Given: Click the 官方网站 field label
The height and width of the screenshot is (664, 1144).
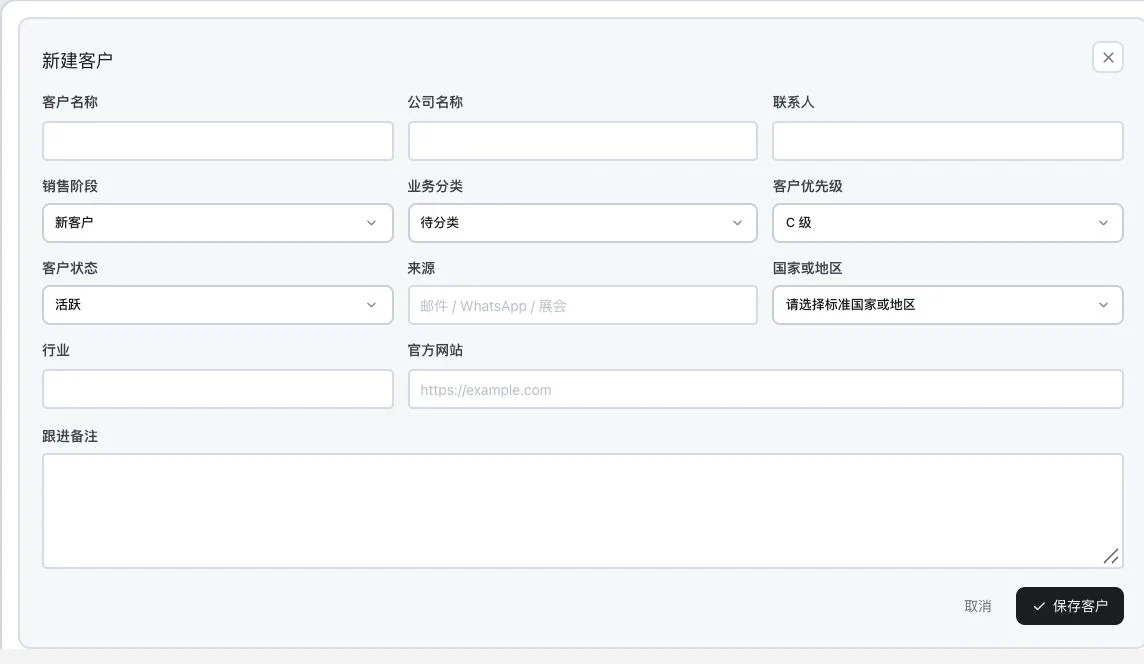Looking at the screenshot, I should (x=436, y=350).
